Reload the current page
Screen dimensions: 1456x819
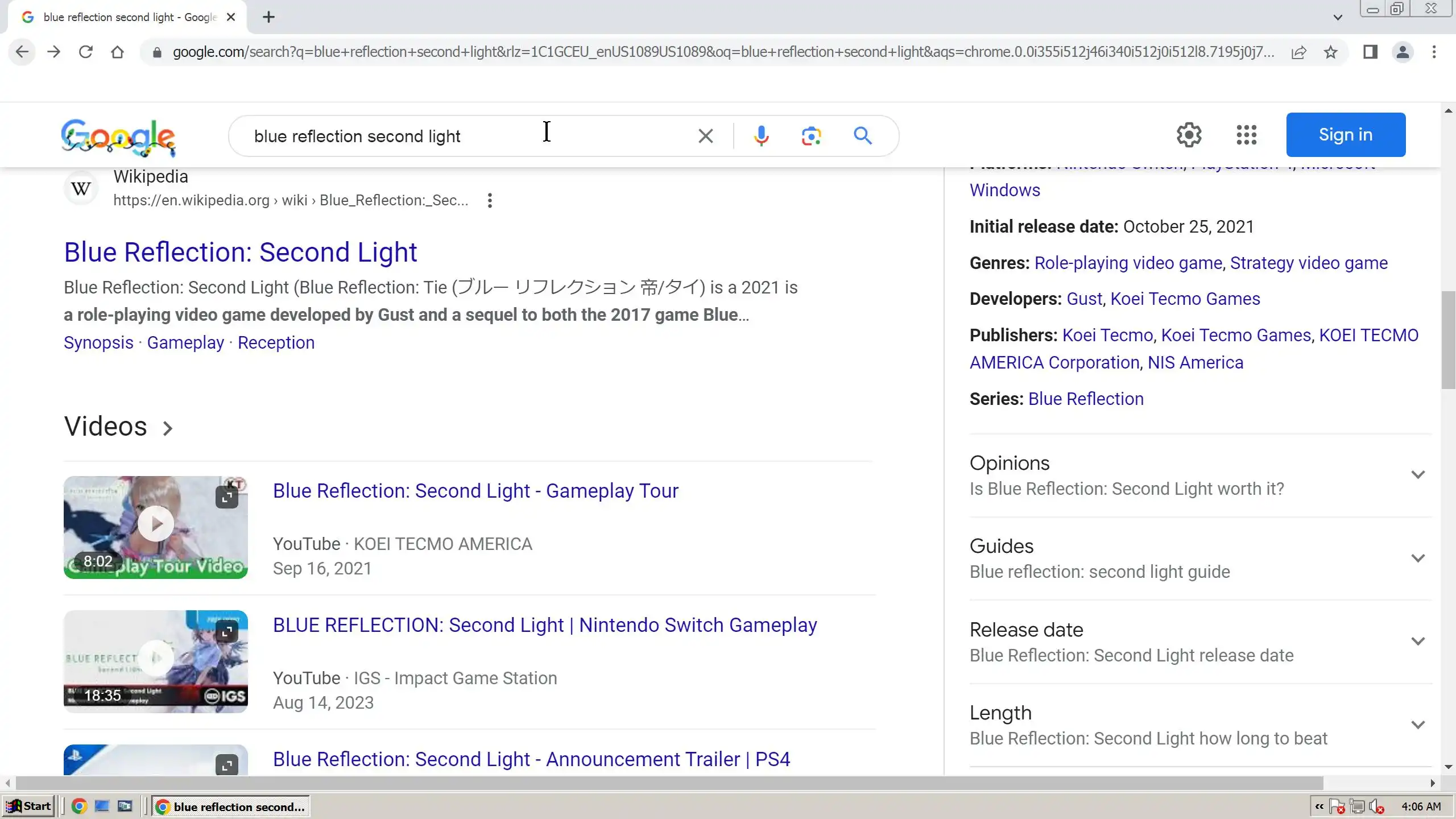coord(85,52)
